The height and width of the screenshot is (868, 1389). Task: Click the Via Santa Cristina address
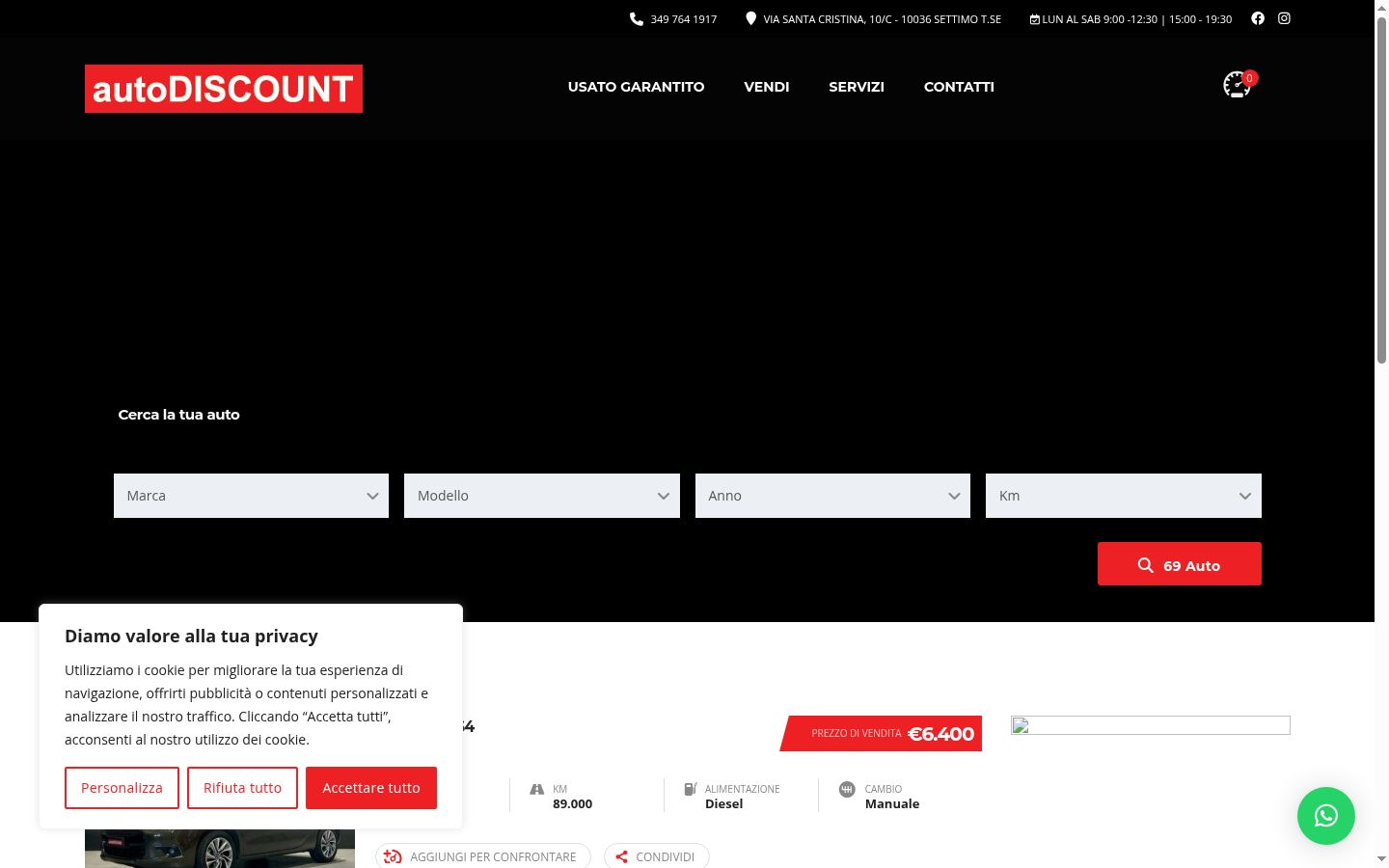[x=882, y=19]
